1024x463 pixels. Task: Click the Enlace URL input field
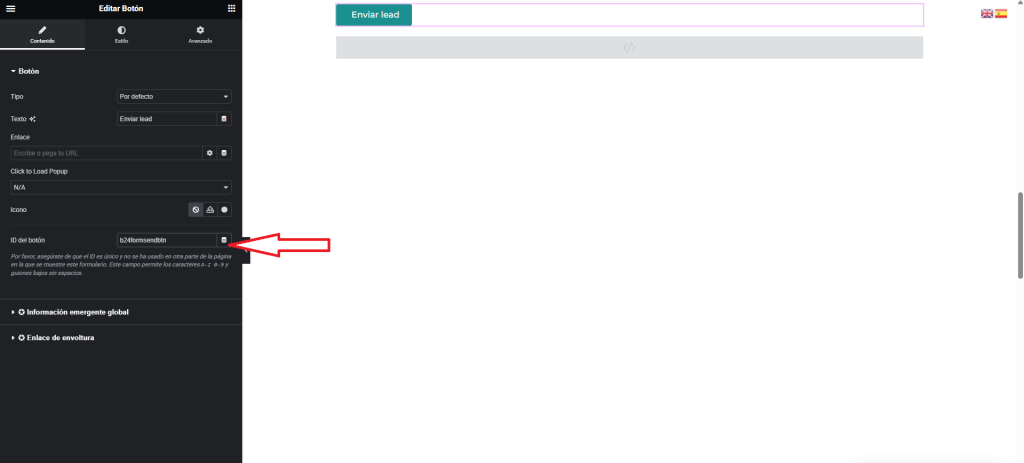tap(105, 153)
